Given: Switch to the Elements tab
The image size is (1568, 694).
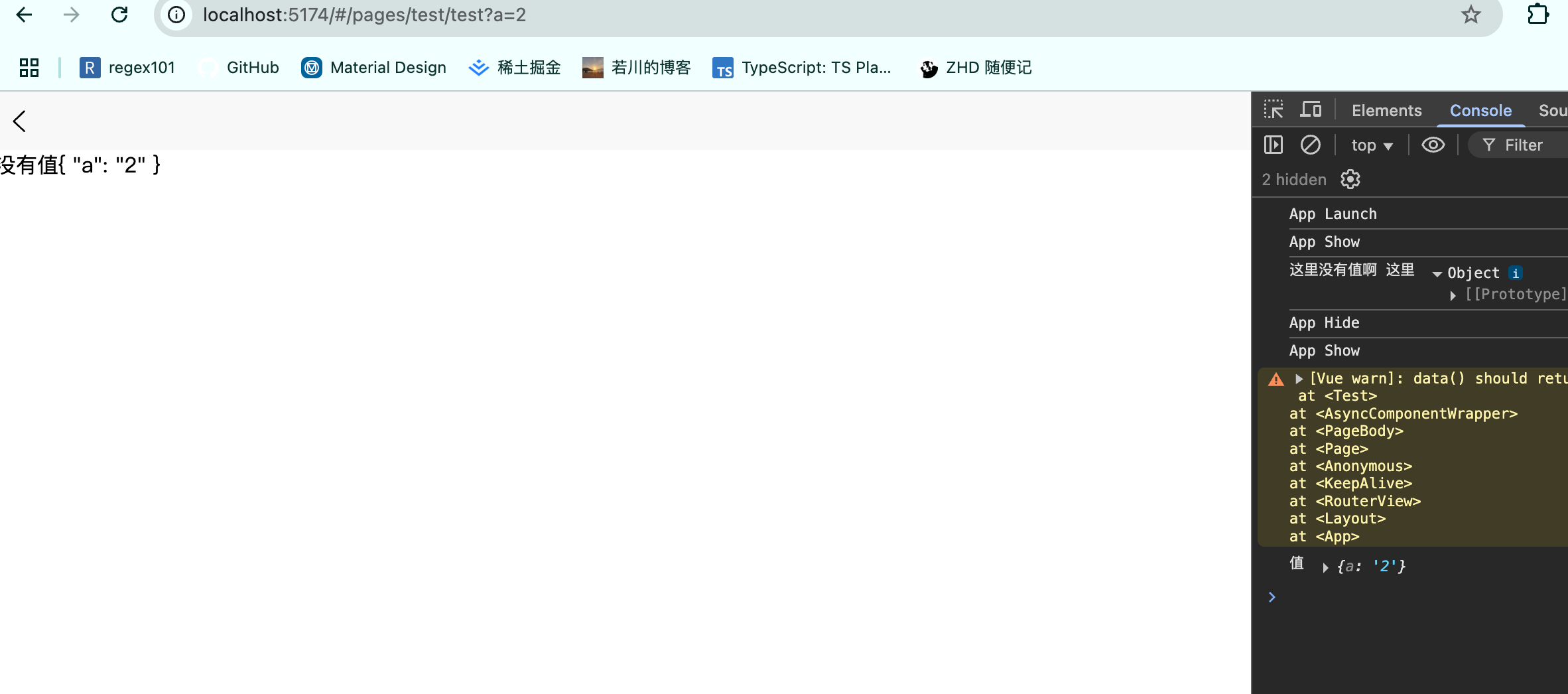Looking at the screenshot, I should click(x=1386, y=111).
